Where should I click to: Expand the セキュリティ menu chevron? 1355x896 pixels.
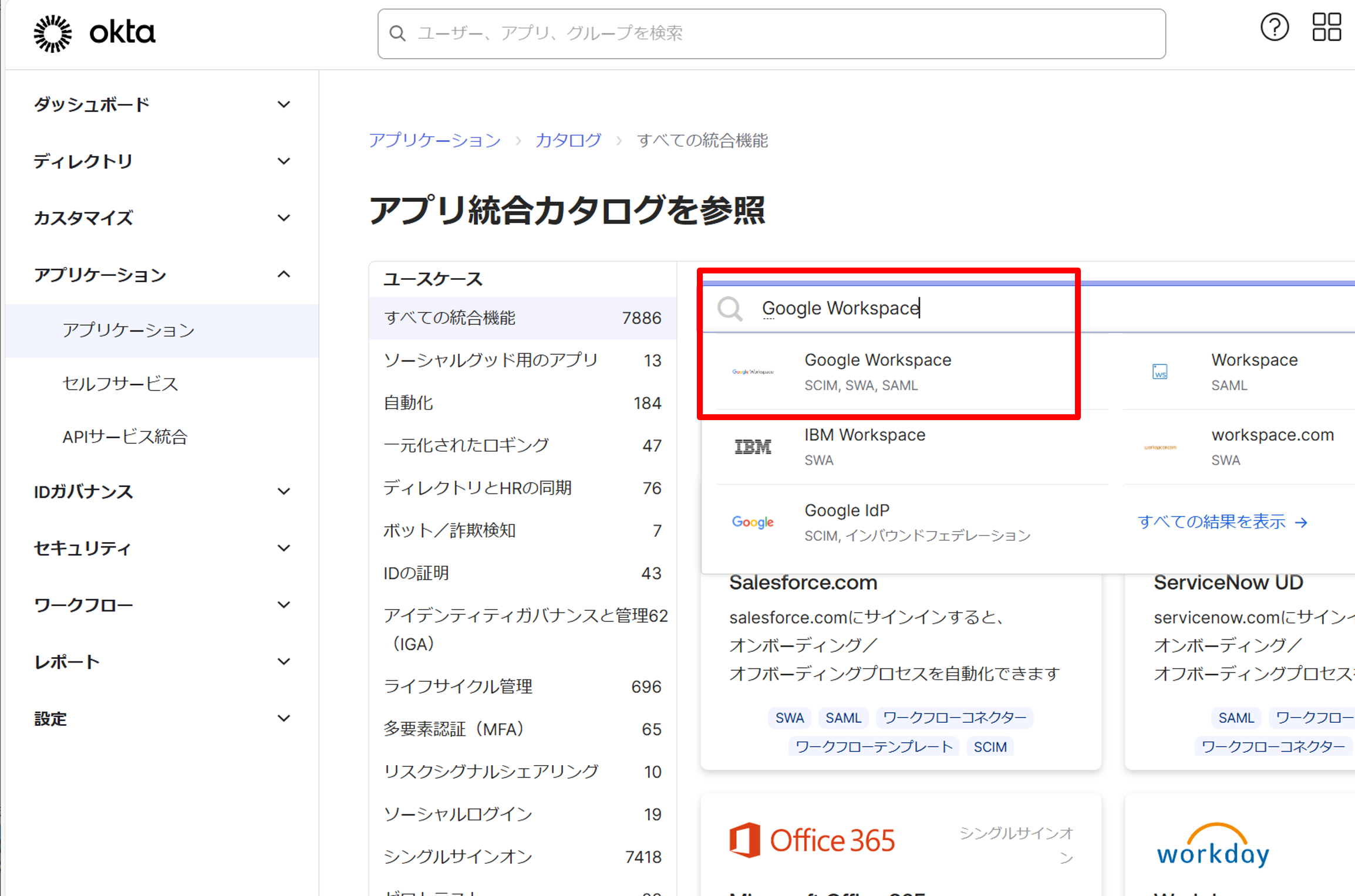pos(284,548)
